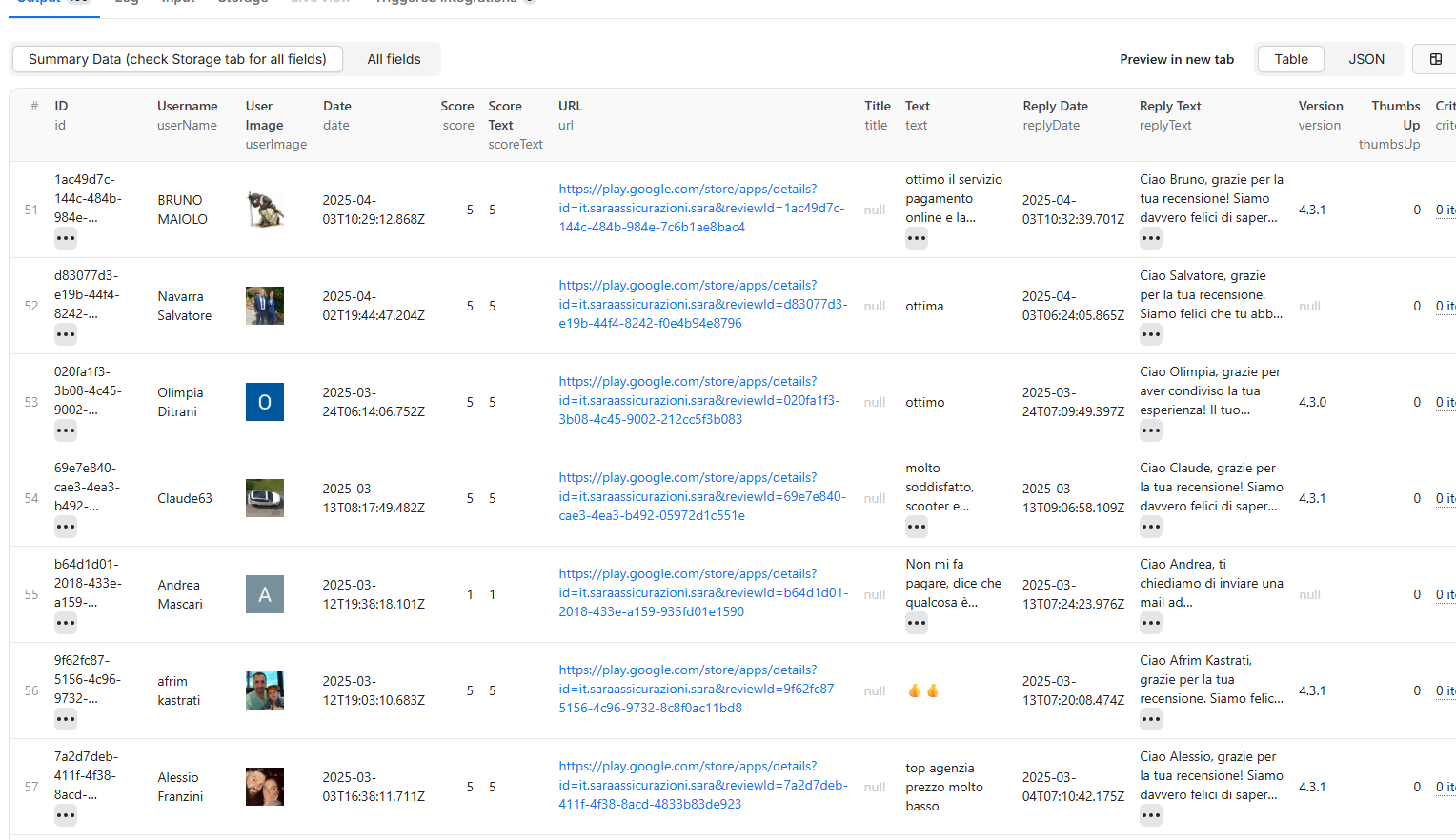Open Claude63's user image
This screenshot has height=840, width=1456.
(265, 498)
